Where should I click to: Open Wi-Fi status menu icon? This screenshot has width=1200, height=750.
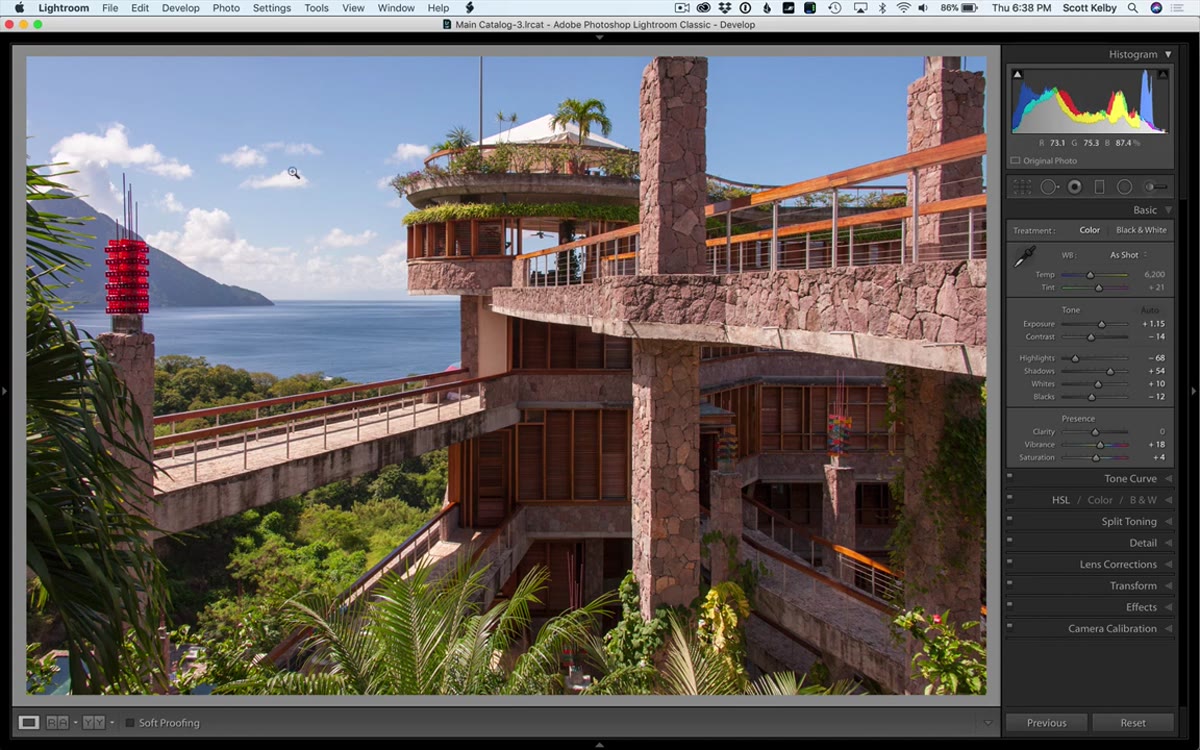click(903, 8)
